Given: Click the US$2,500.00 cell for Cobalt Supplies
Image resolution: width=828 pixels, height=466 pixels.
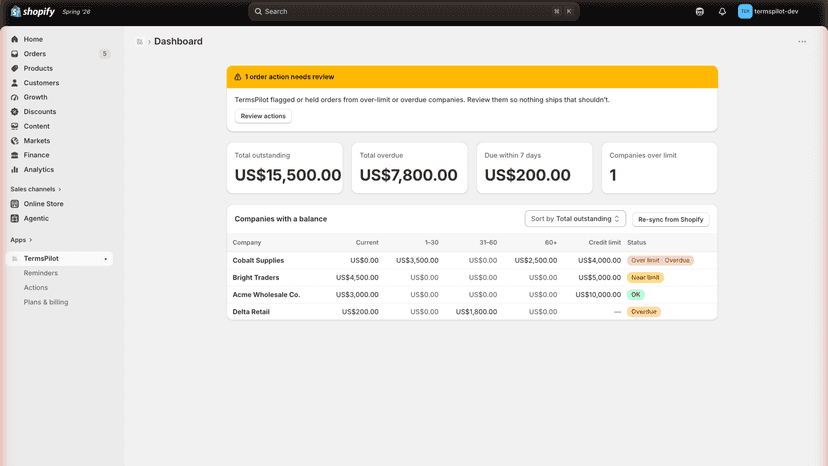Looking at the screenshot, I should coord(535,260).
